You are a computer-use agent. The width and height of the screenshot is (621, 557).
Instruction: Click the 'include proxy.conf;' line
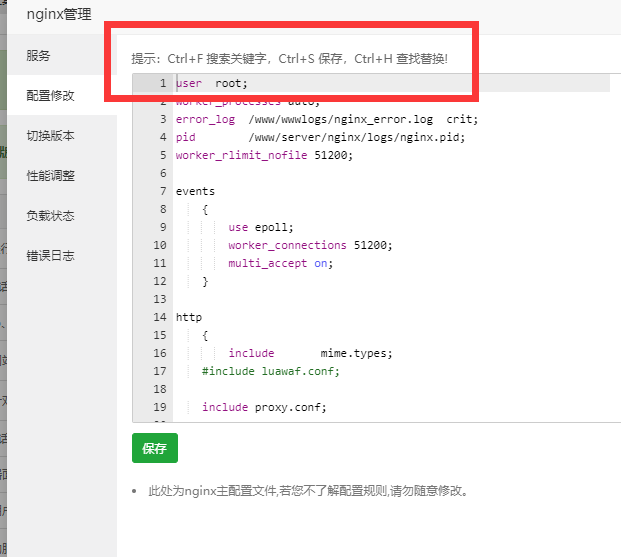coord(264,407)
